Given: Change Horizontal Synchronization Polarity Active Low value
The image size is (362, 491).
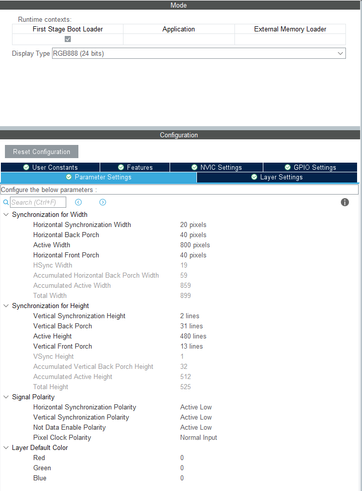Looking at the screenshot, I should [x=196, y=407].
